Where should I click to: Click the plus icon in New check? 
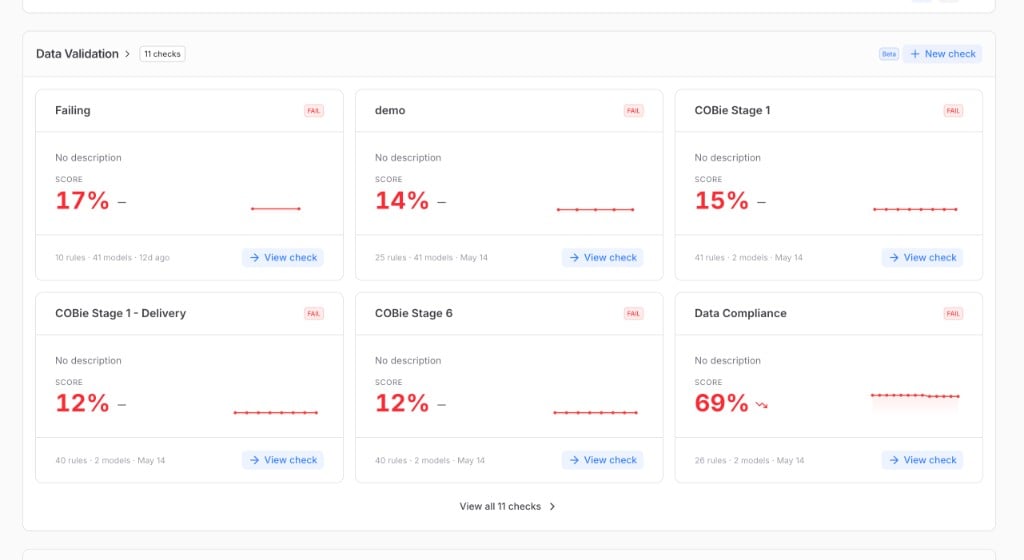914,54
